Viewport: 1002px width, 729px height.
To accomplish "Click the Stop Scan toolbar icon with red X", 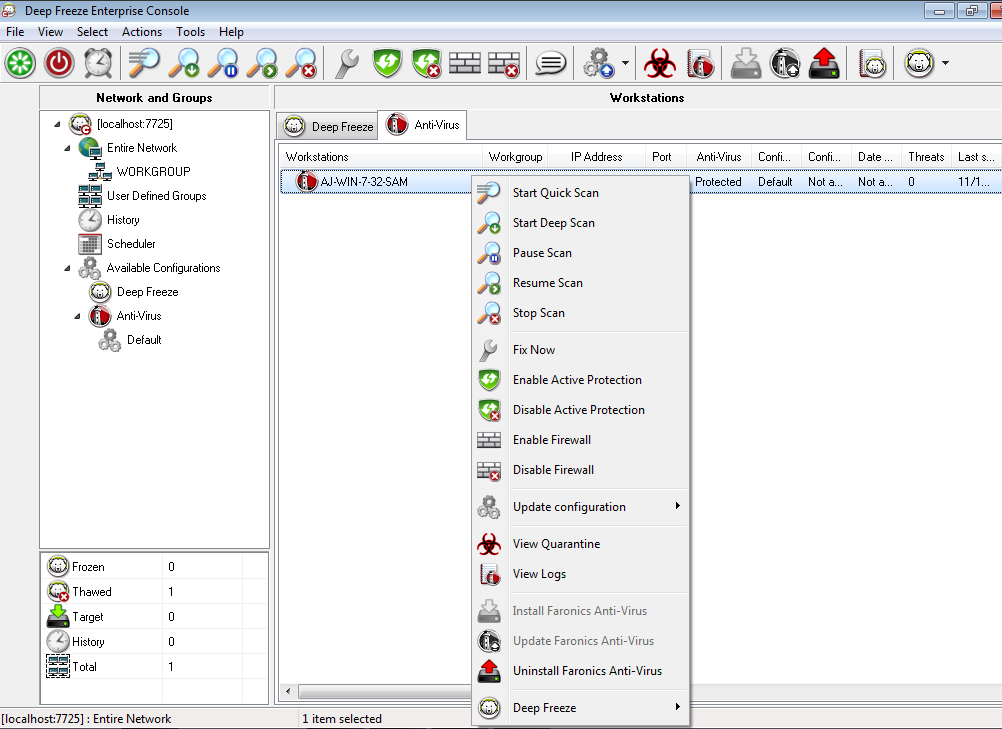I will [301, 63].
